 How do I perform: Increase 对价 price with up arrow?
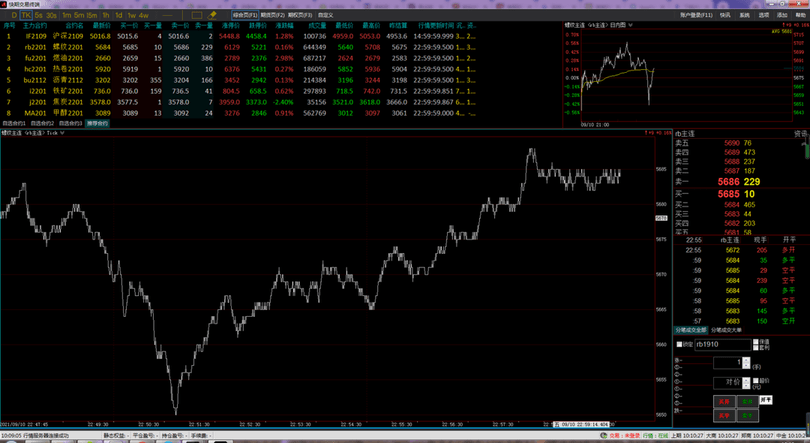pyautogui.click(x=746, y=380)
